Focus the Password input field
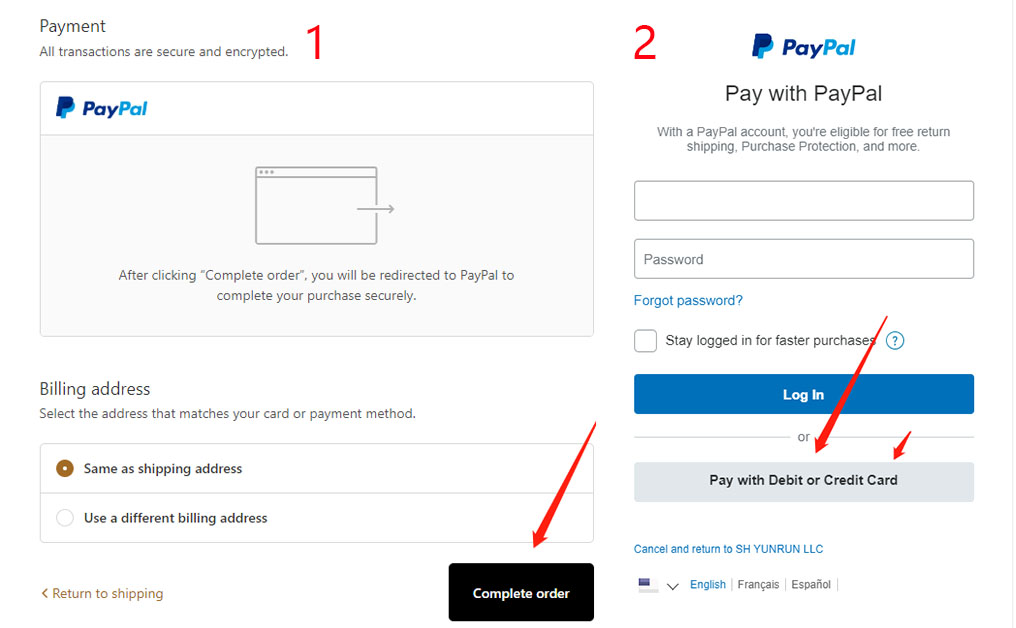Screen dimensions: 1016x628 pos(803,259)
